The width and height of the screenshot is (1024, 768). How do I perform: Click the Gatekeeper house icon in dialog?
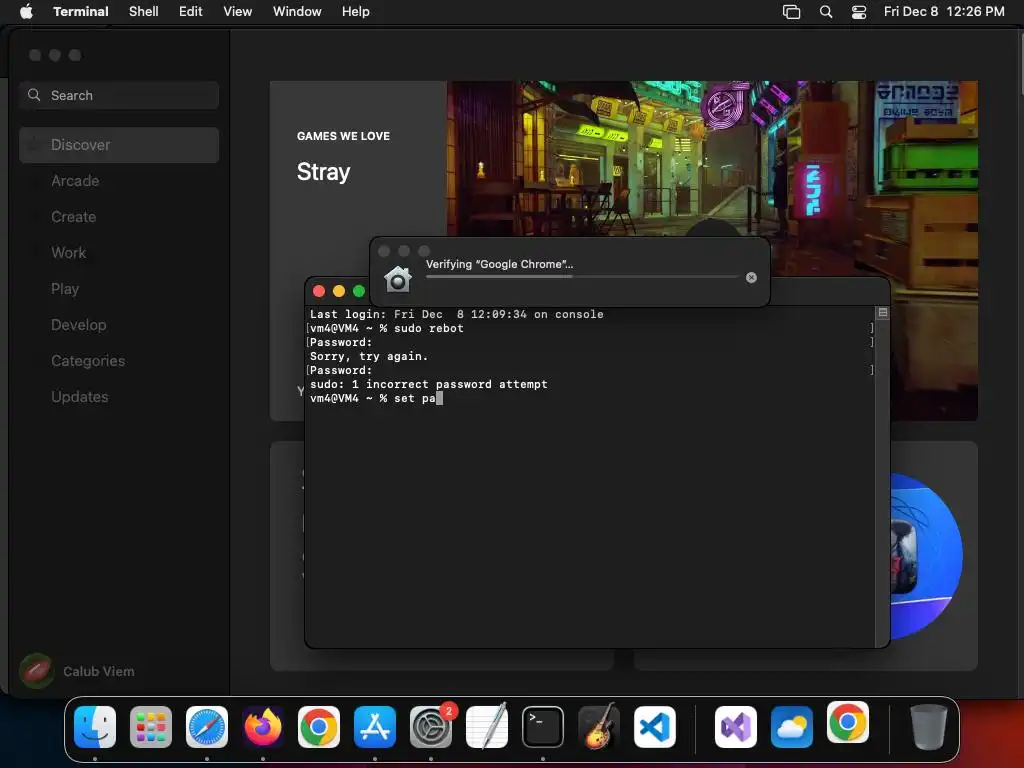398,280
